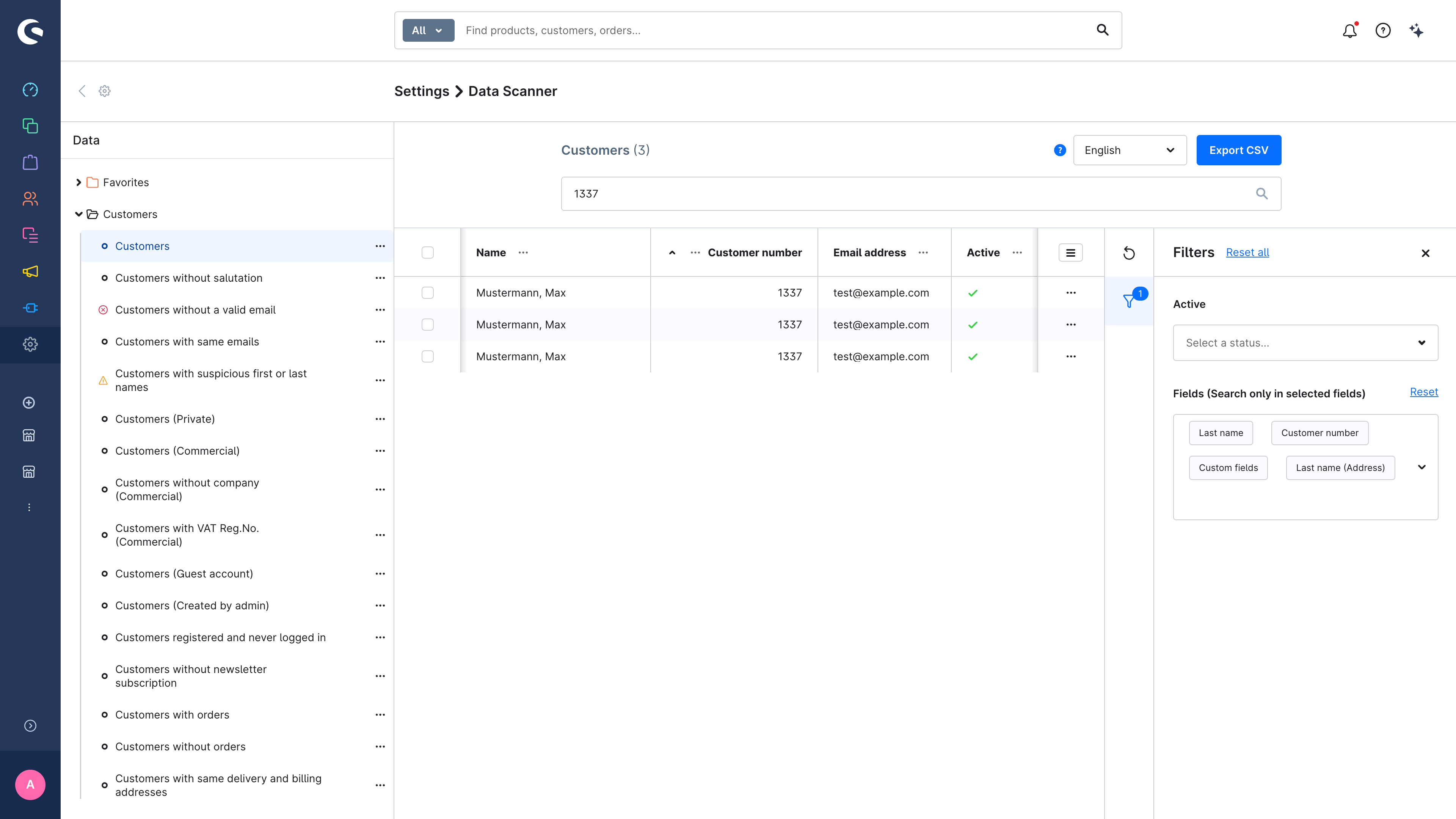Open the options menu for Customers (Commercial)
This screenshot has width=1456, height=819.
point(380,451)
